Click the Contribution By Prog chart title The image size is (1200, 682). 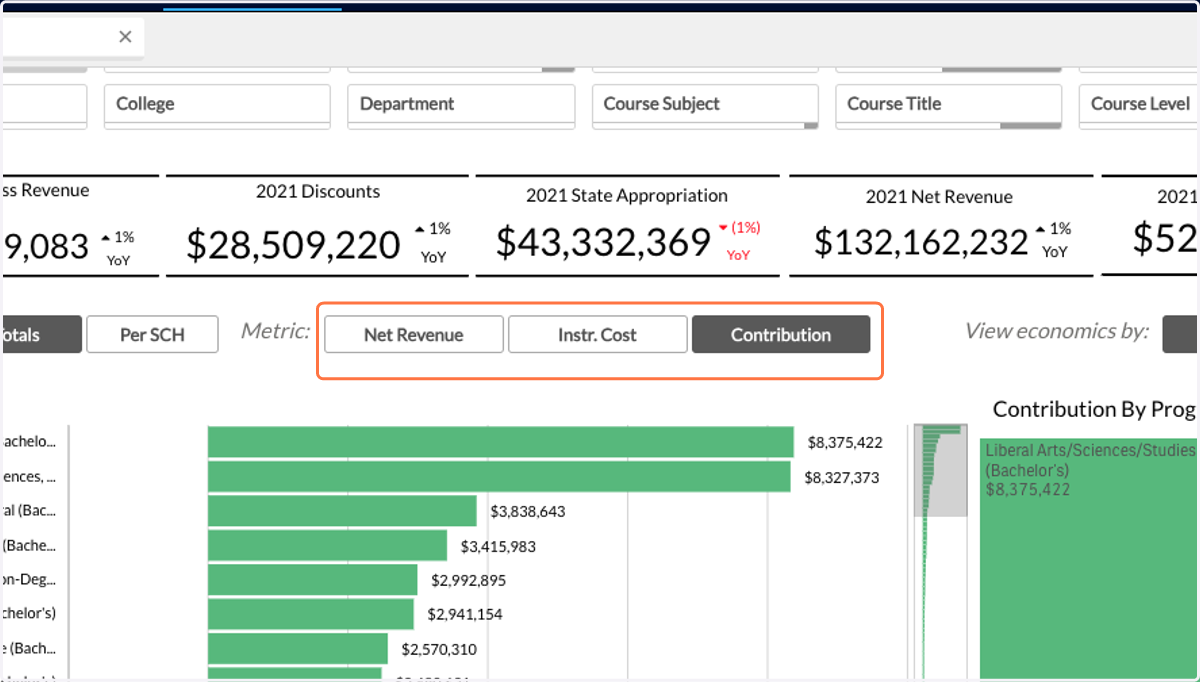pyautogui.click(x=1094, y=409)
